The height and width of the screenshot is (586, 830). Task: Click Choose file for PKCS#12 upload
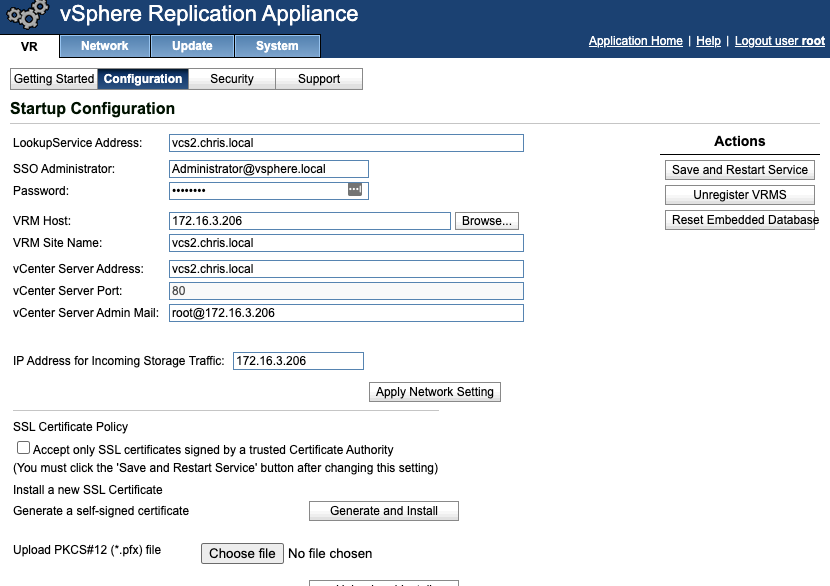tap(242, 554)
